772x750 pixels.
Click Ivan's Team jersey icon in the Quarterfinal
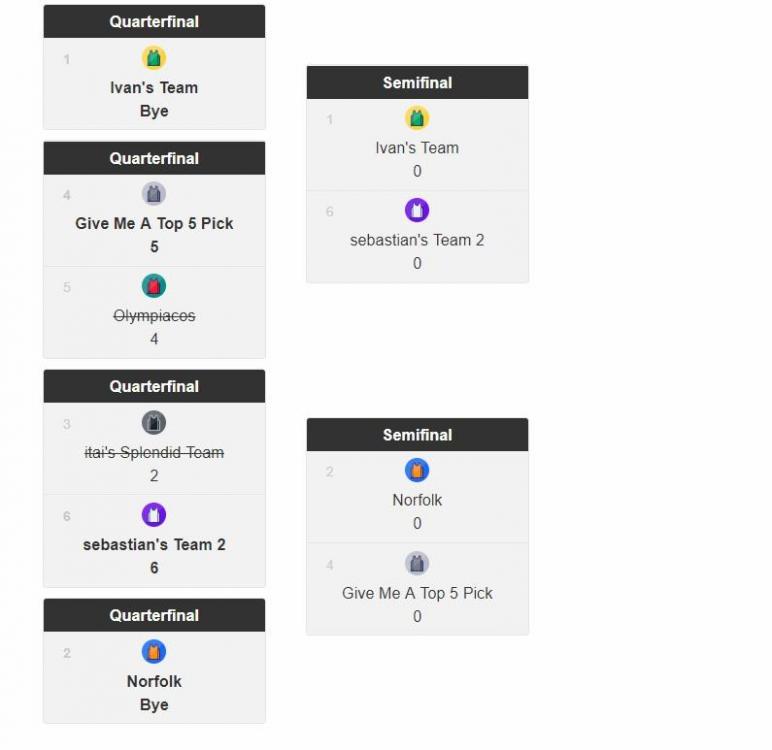[154, 58]
